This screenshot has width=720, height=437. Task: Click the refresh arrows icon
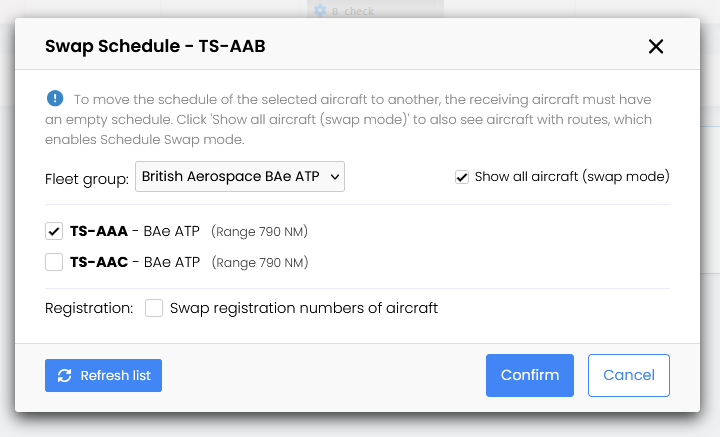point(65,375)
